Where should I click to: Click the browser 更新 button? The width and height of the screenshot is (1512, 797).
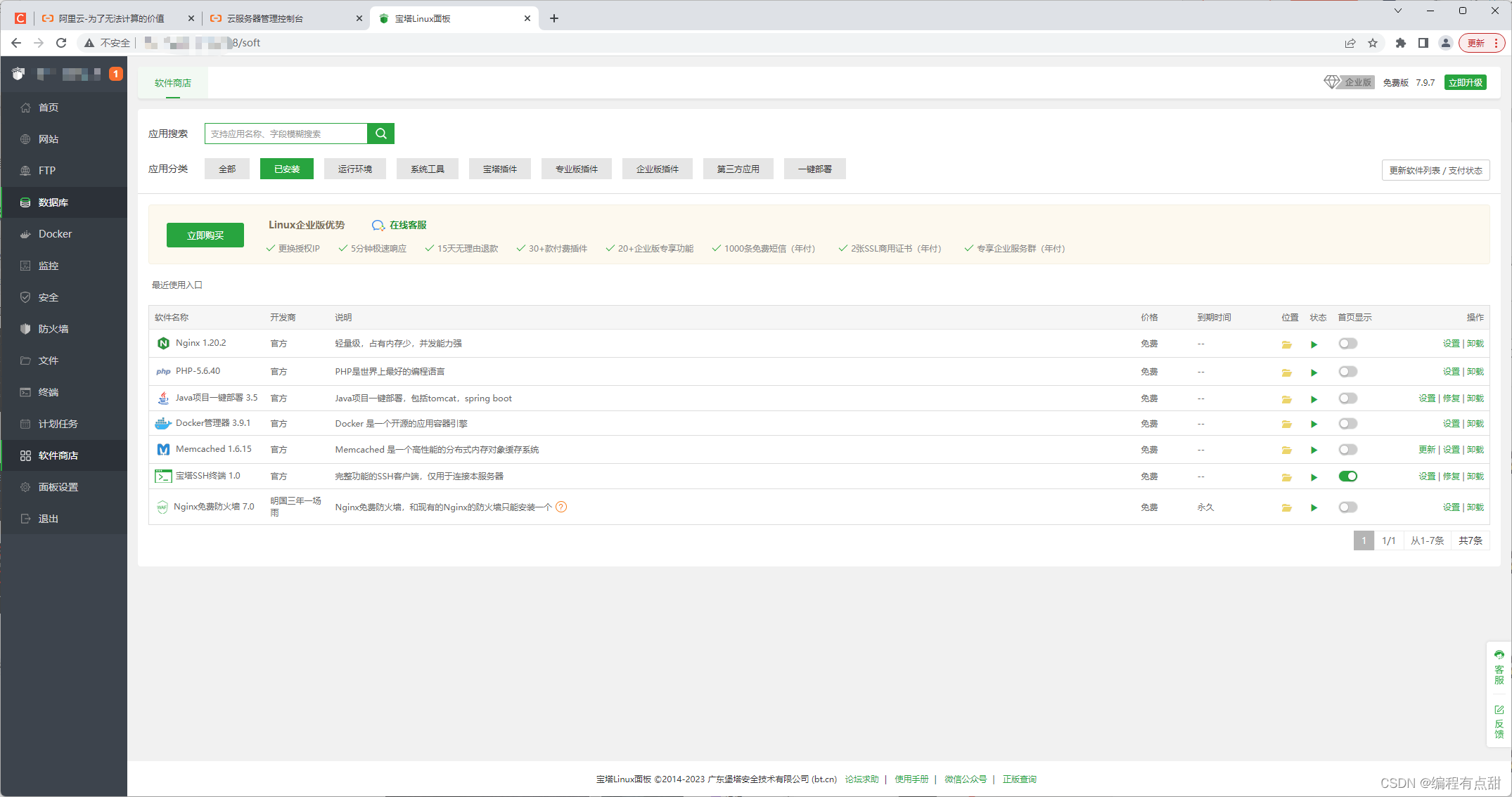1481,43
